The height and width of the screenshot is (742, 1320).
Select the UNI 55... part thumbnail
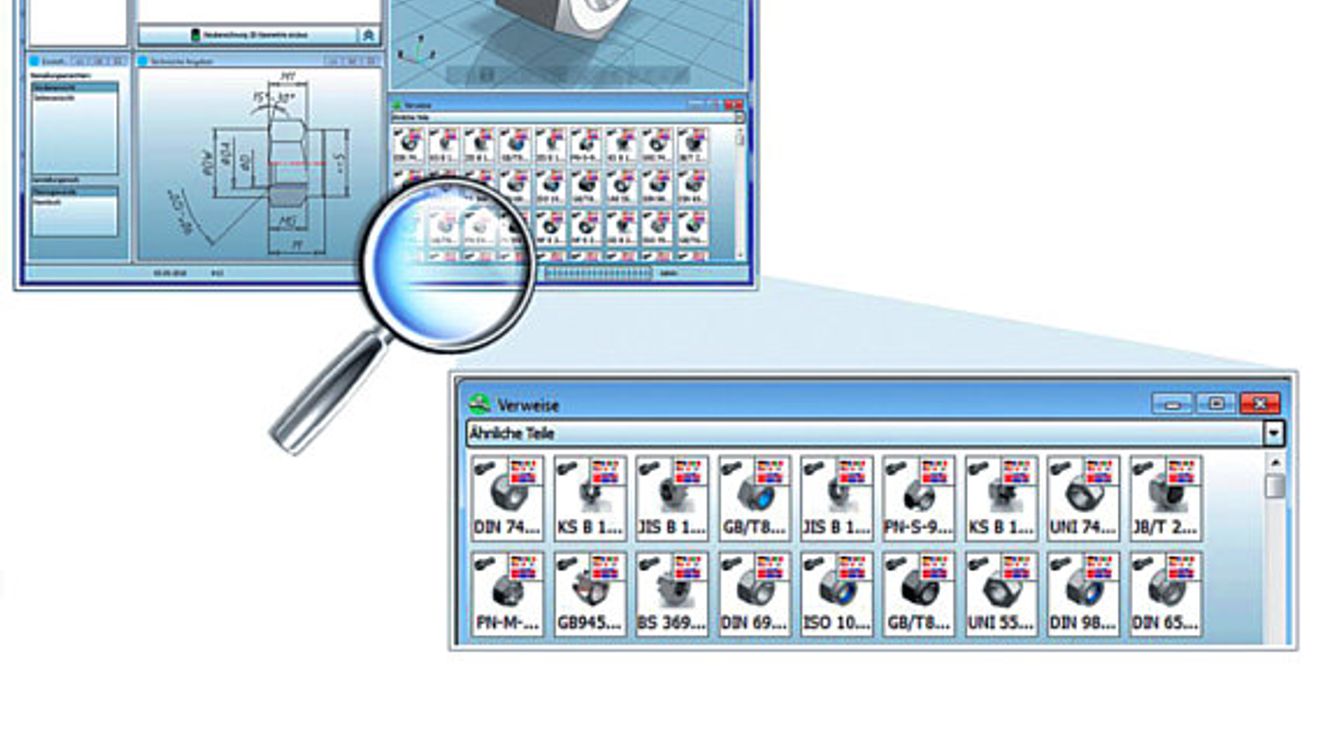[x=1001, y=594]
